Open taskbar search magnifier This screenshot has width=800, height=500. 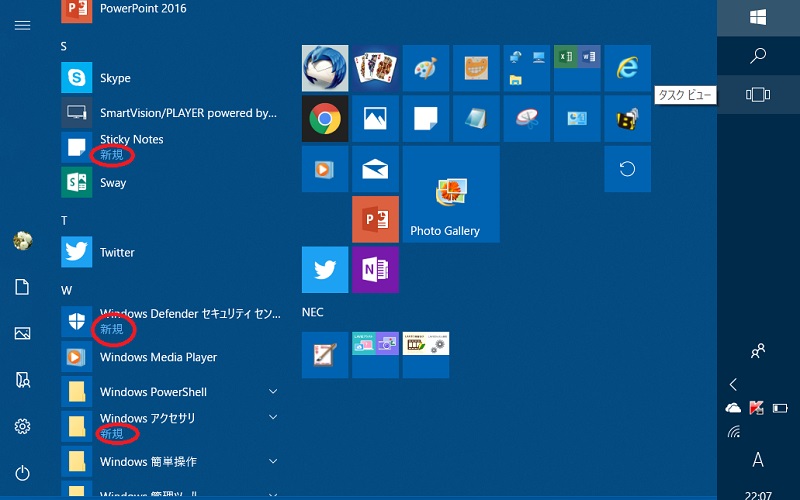coord(758,55)
